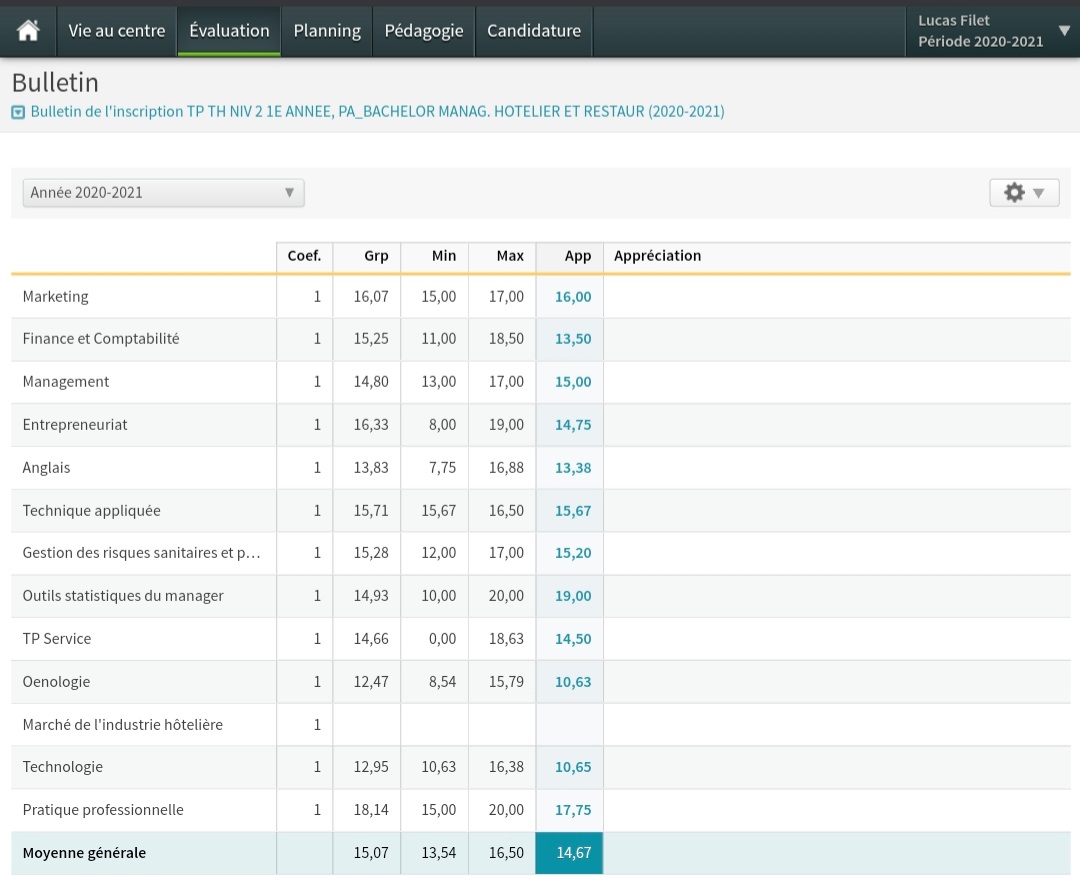Click the Coef. column header
Image resolution: width=1080 pixels, height=887 pixels.
[x=304, y=256]
